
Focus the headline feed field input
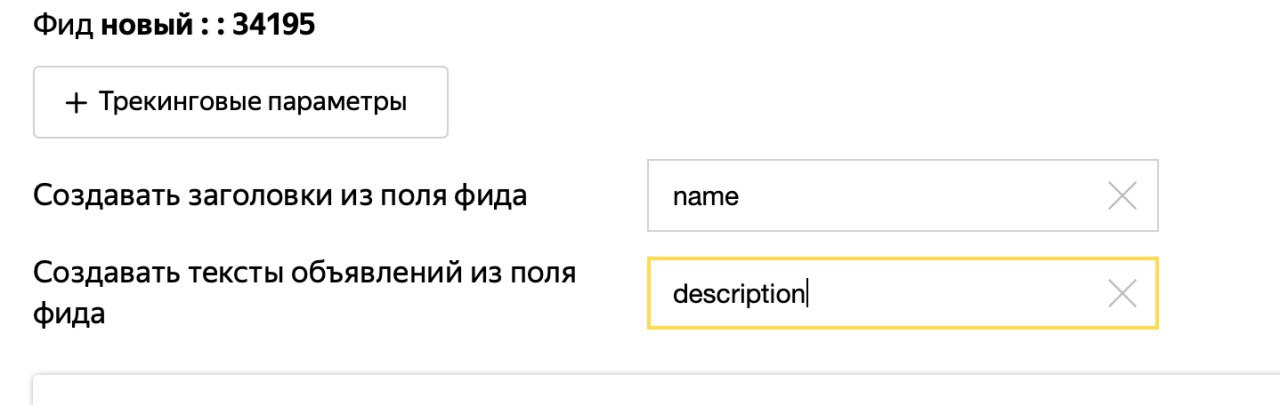(880, 196)
